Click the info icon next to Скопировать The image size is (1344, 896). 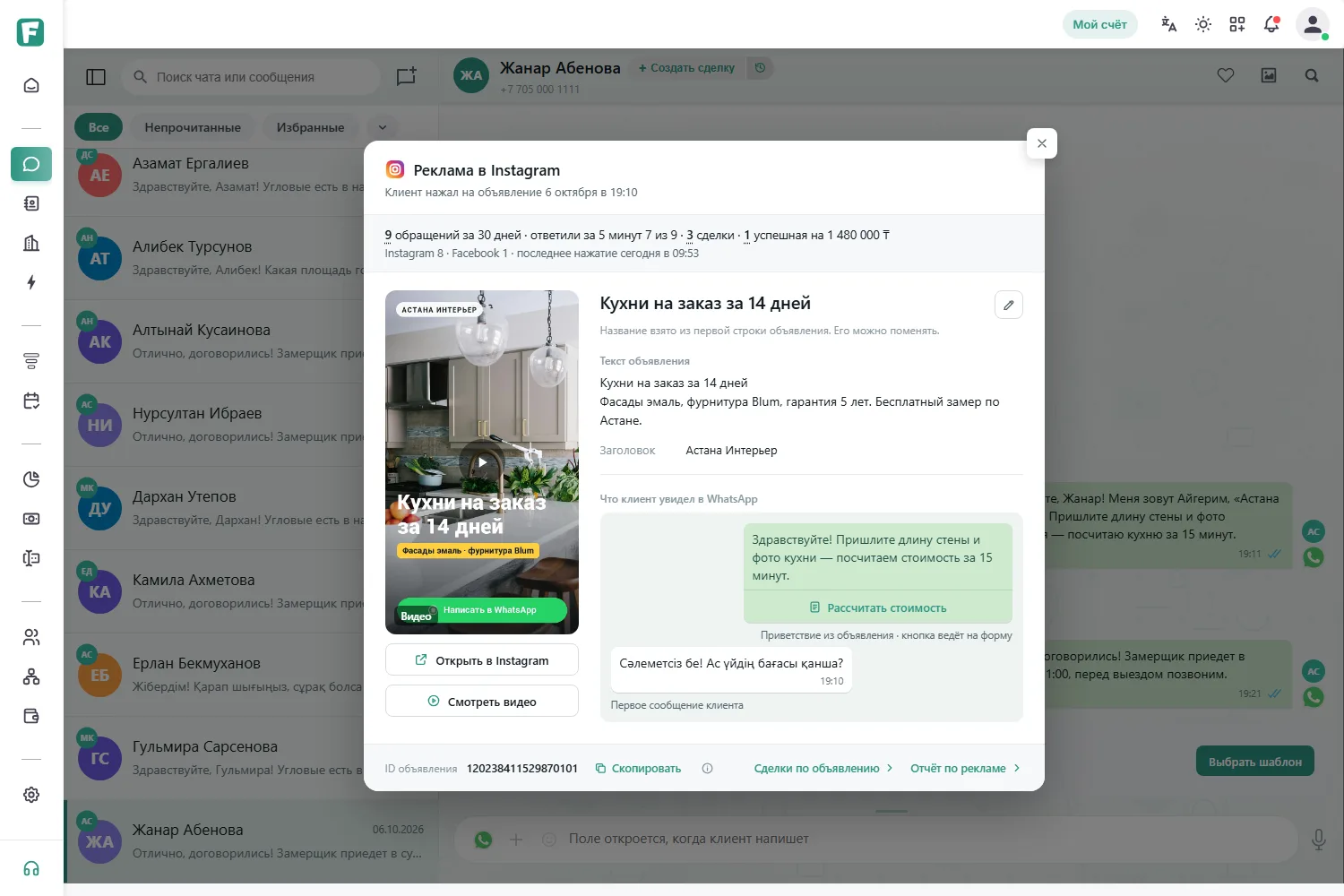(x=707, y=769)
